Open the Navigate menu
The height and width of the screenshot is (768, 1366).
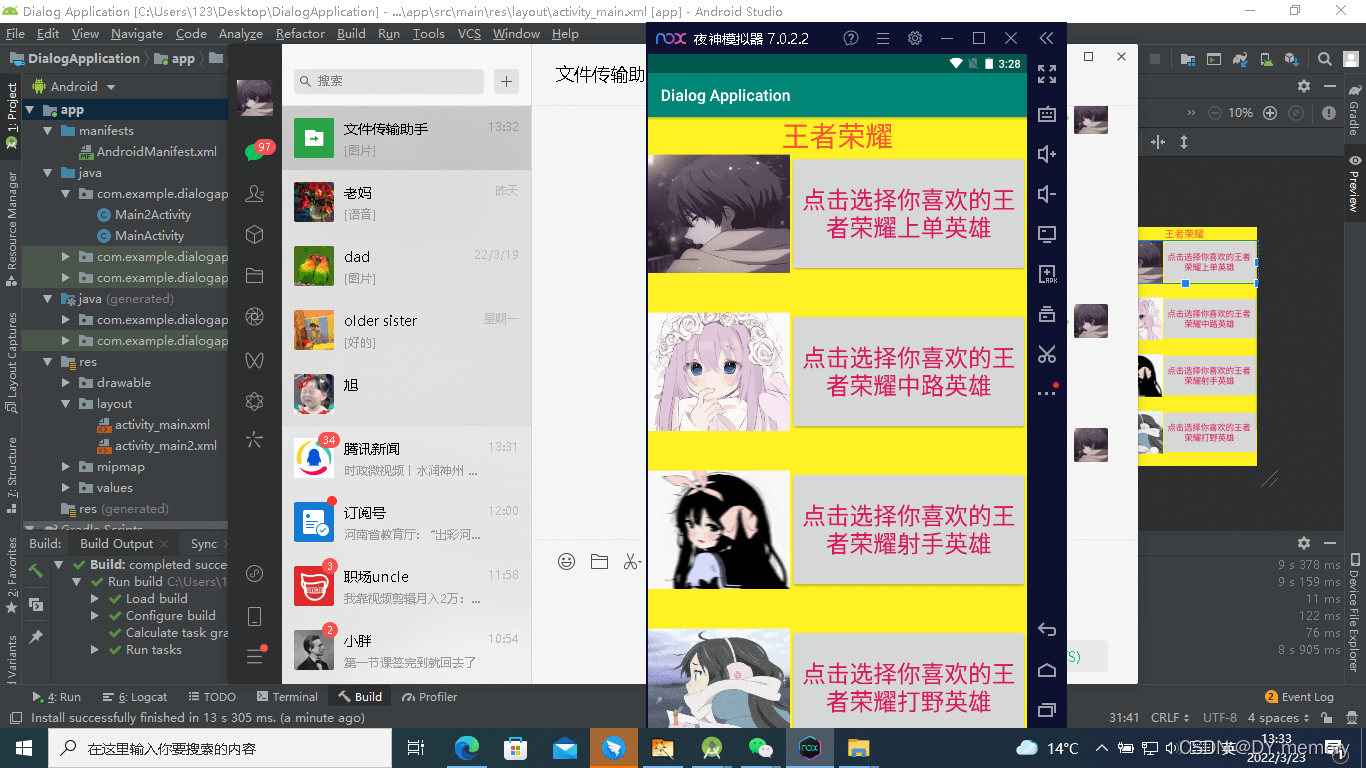(137, 33)
